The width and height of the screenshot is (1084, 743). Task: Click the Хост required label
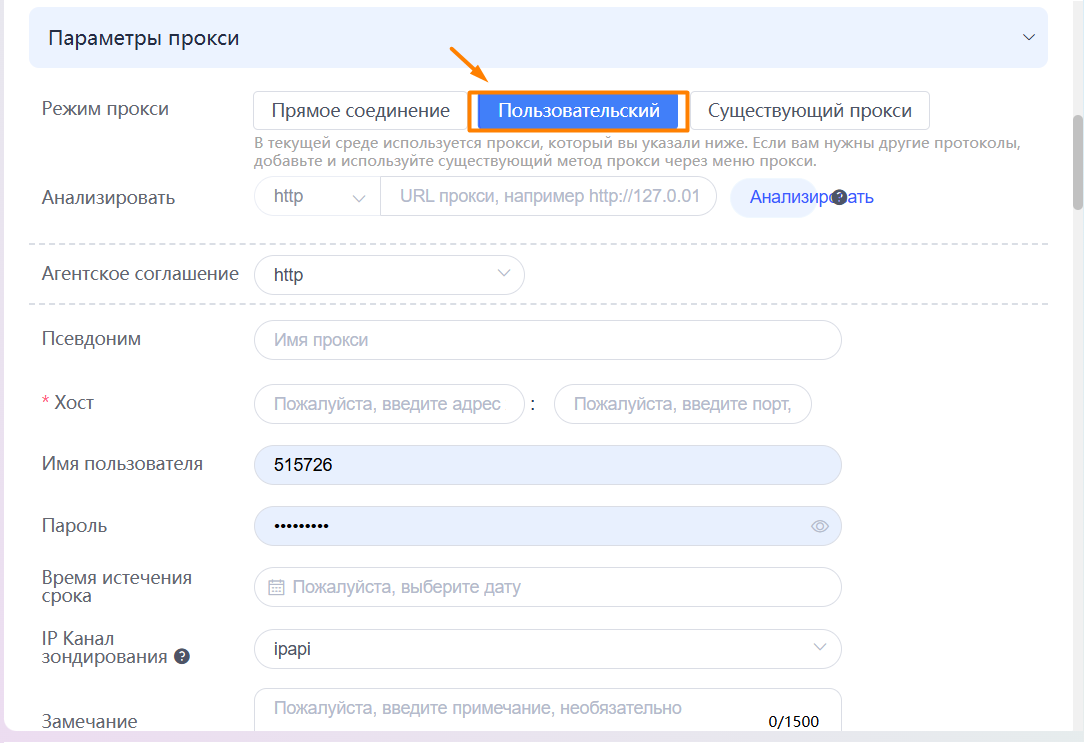pyautogui.click(x=68, y=402)
